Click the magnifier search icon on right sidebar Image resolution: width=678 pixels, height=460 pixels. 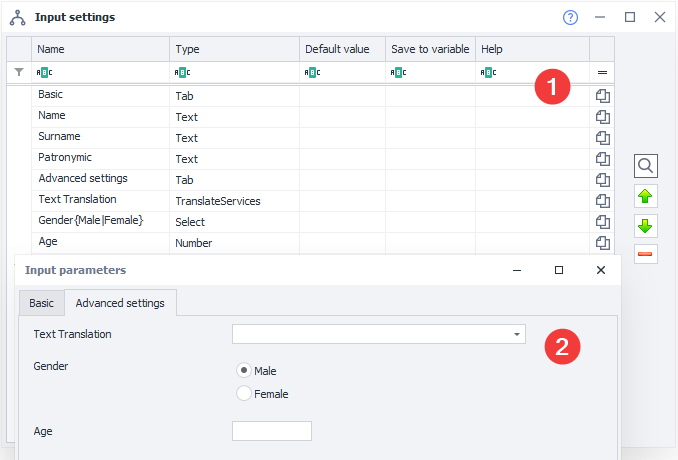646,166
